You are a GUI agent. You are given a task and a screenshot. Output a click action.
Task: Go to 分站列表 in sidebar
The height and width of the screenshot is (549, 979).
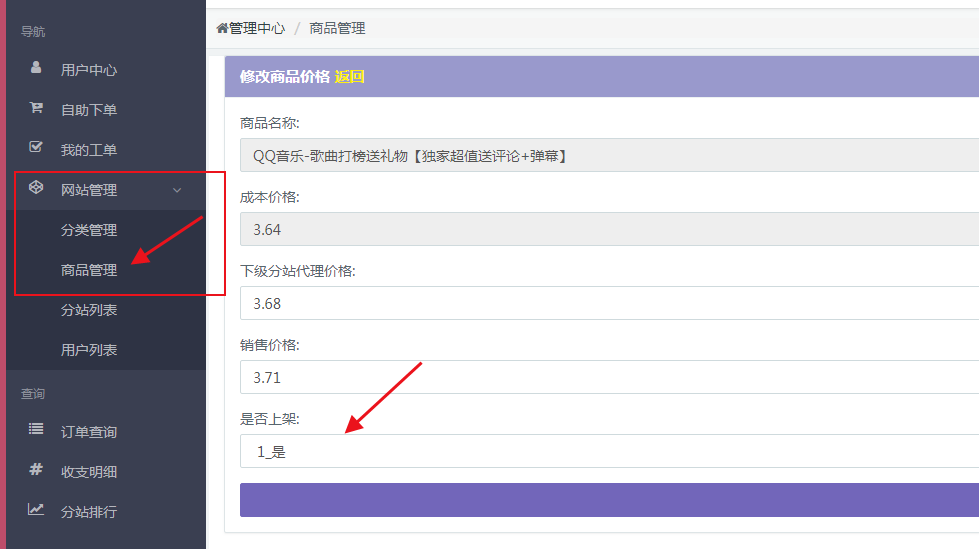click(x=89, y=310)
